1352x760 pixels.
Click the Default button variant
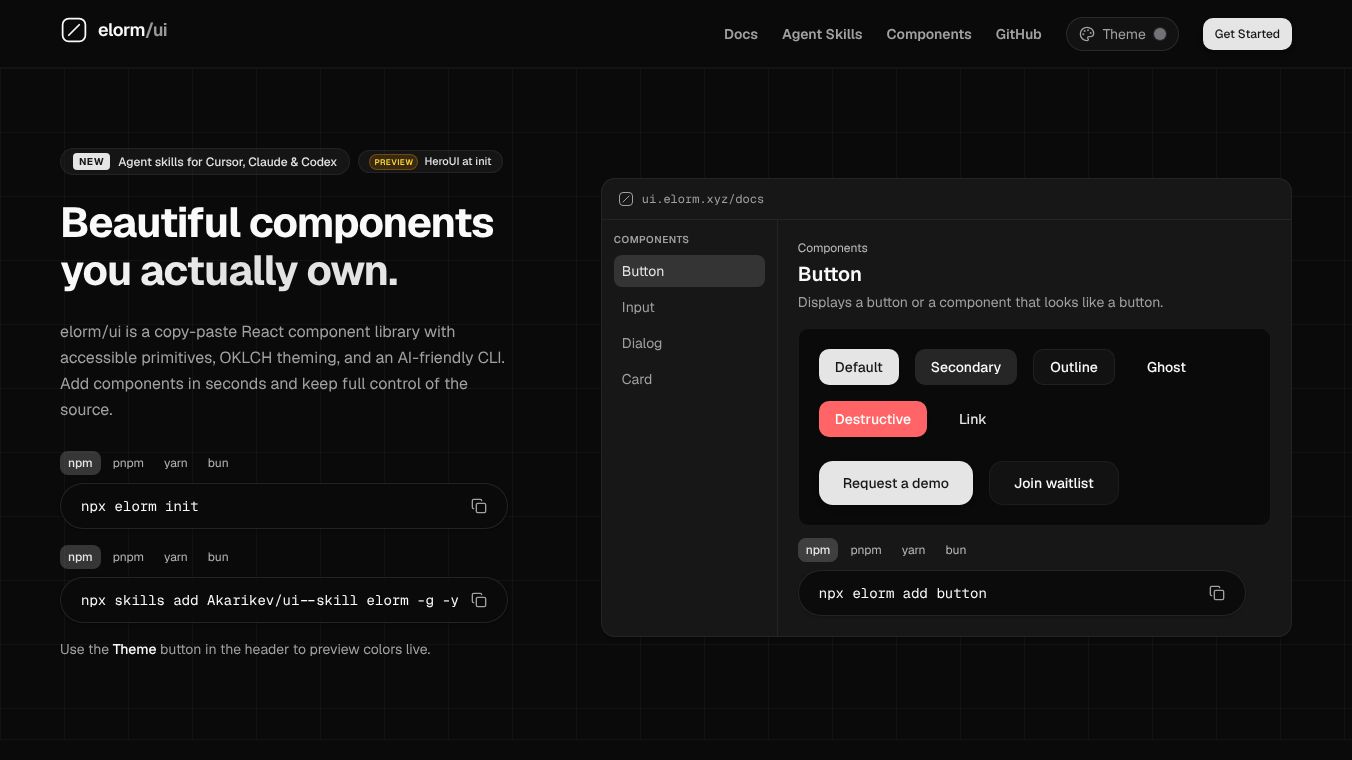pyautogui.click(x=859, y=367)
